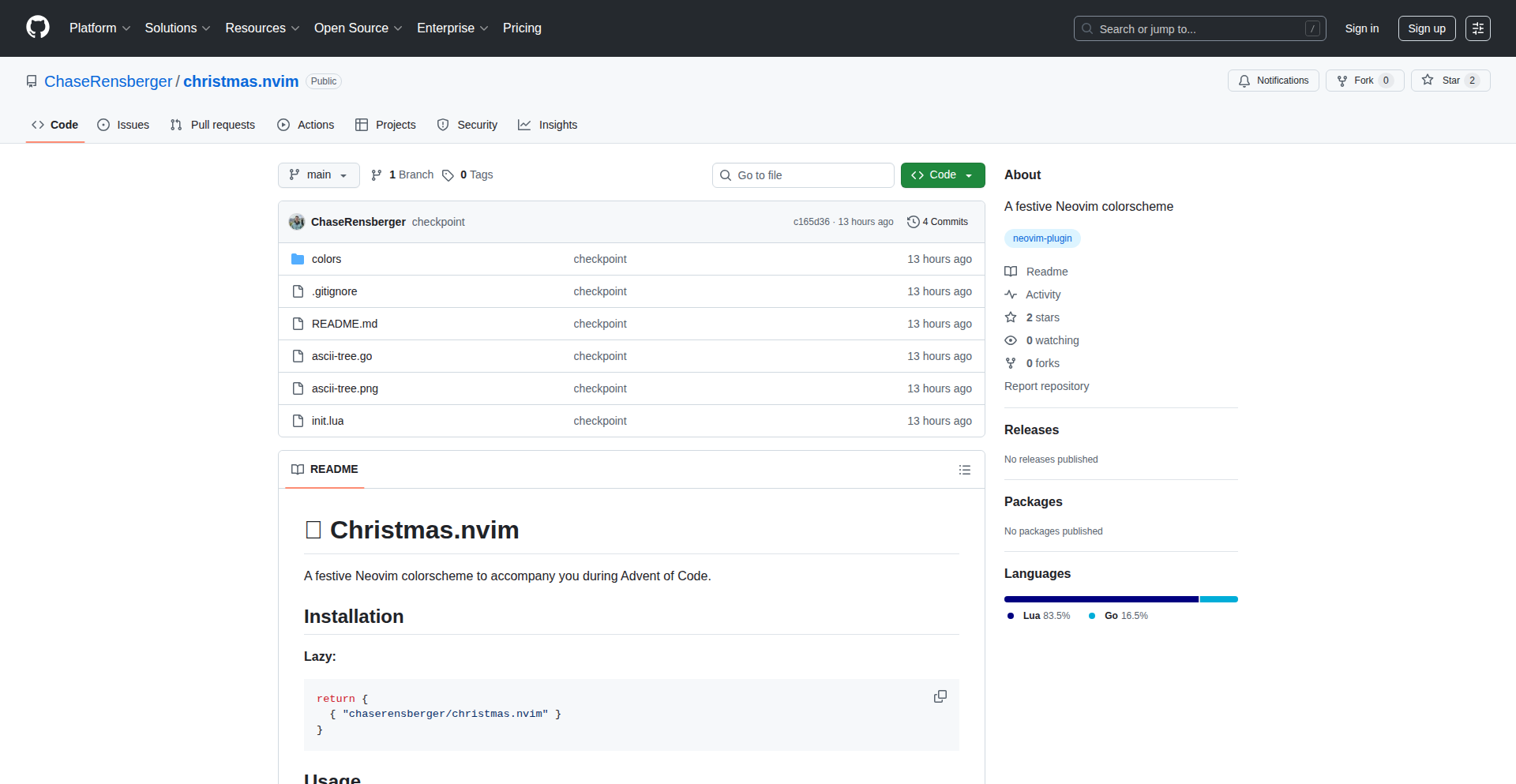
Task: Click the commit history clock icon
Action: pyautogui.click(x=914, y=222)
